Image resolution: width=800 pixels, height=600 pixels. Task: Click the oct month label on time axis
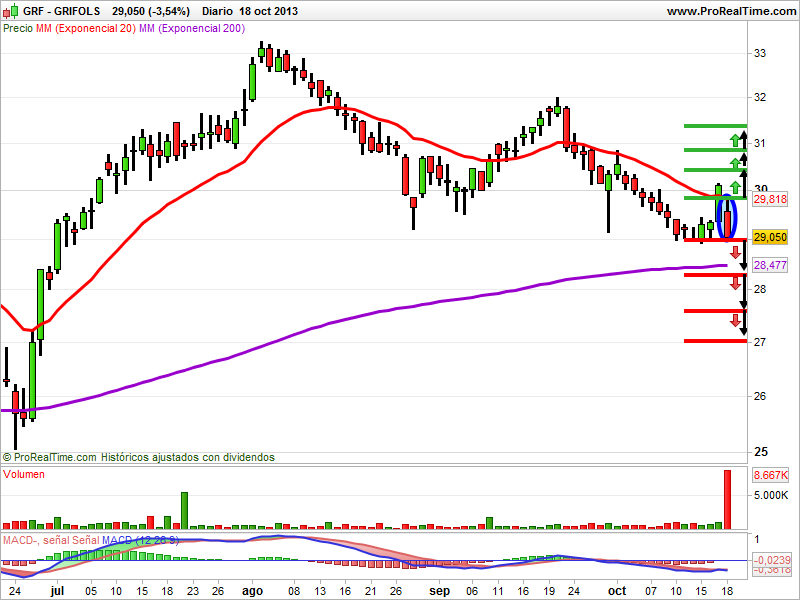(x=617, y=591)
